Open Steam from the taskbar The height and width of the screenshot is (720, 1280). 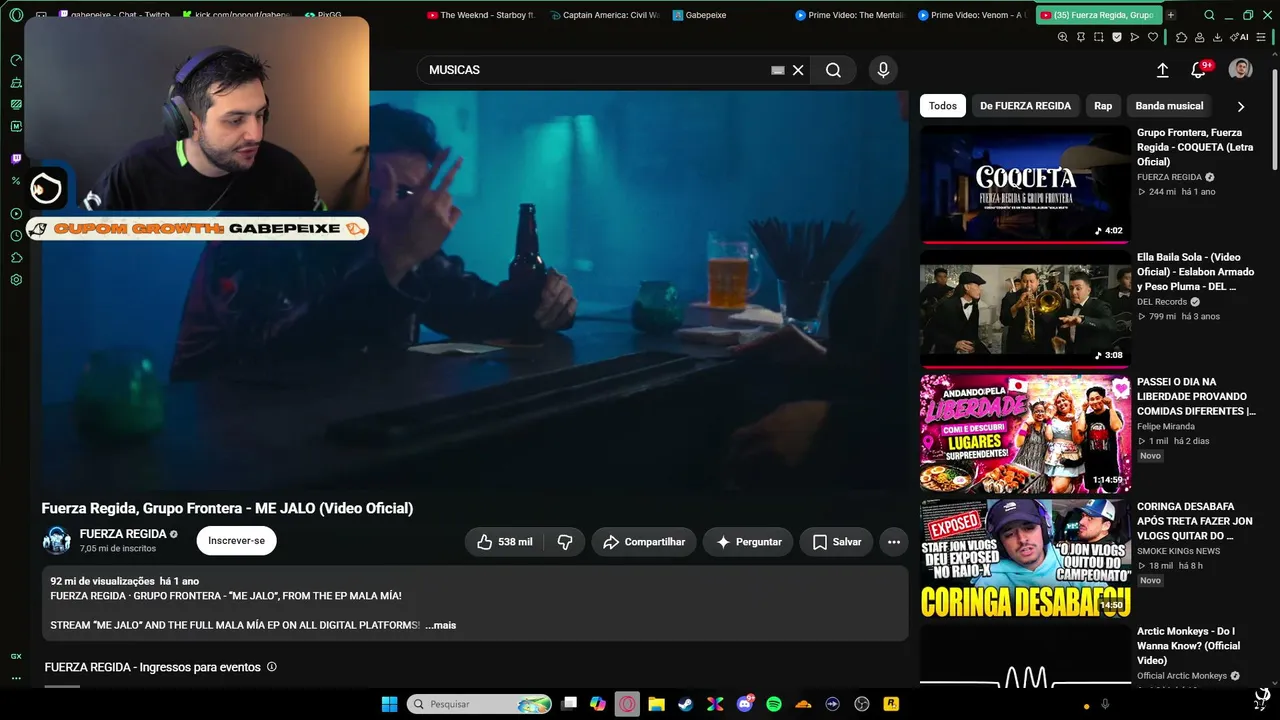pos(685,704)
